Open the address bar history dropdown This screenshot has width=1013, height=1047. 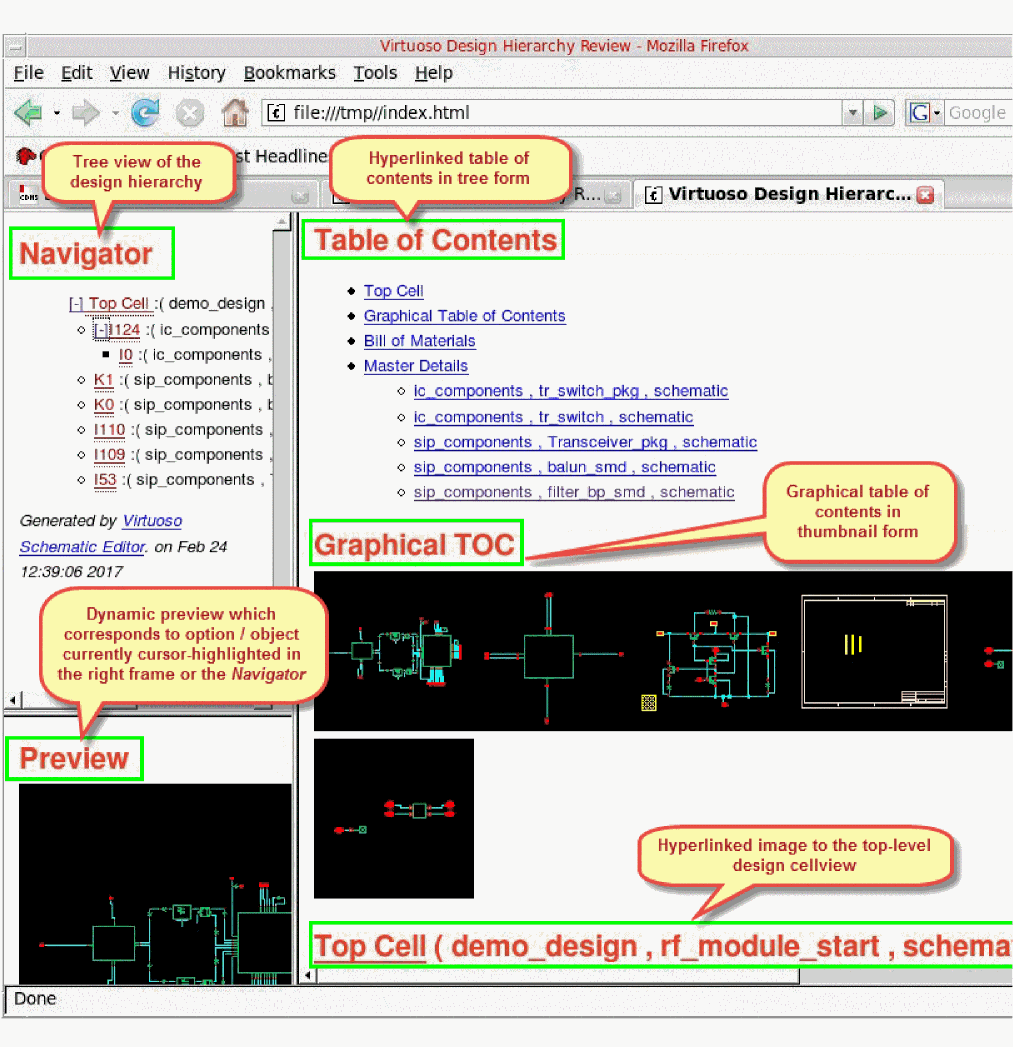click(852, 113)
